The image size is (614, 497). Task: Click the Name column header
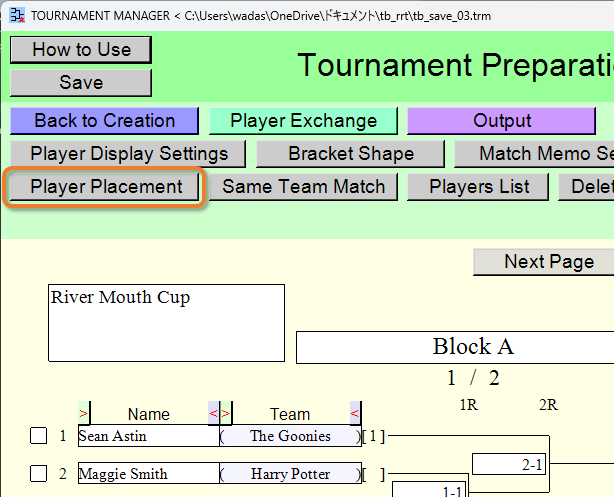[149, 414]
